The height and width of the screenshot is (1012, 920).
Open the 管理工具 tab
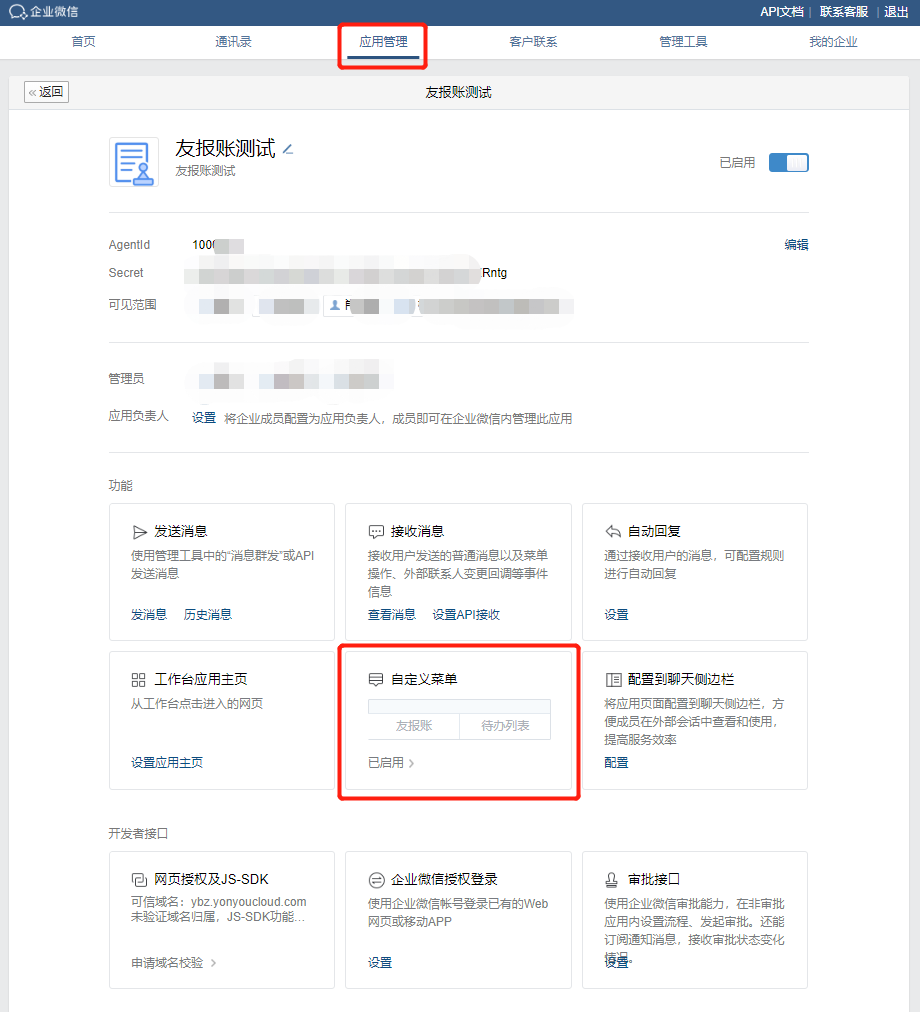[x=683, y=42]
